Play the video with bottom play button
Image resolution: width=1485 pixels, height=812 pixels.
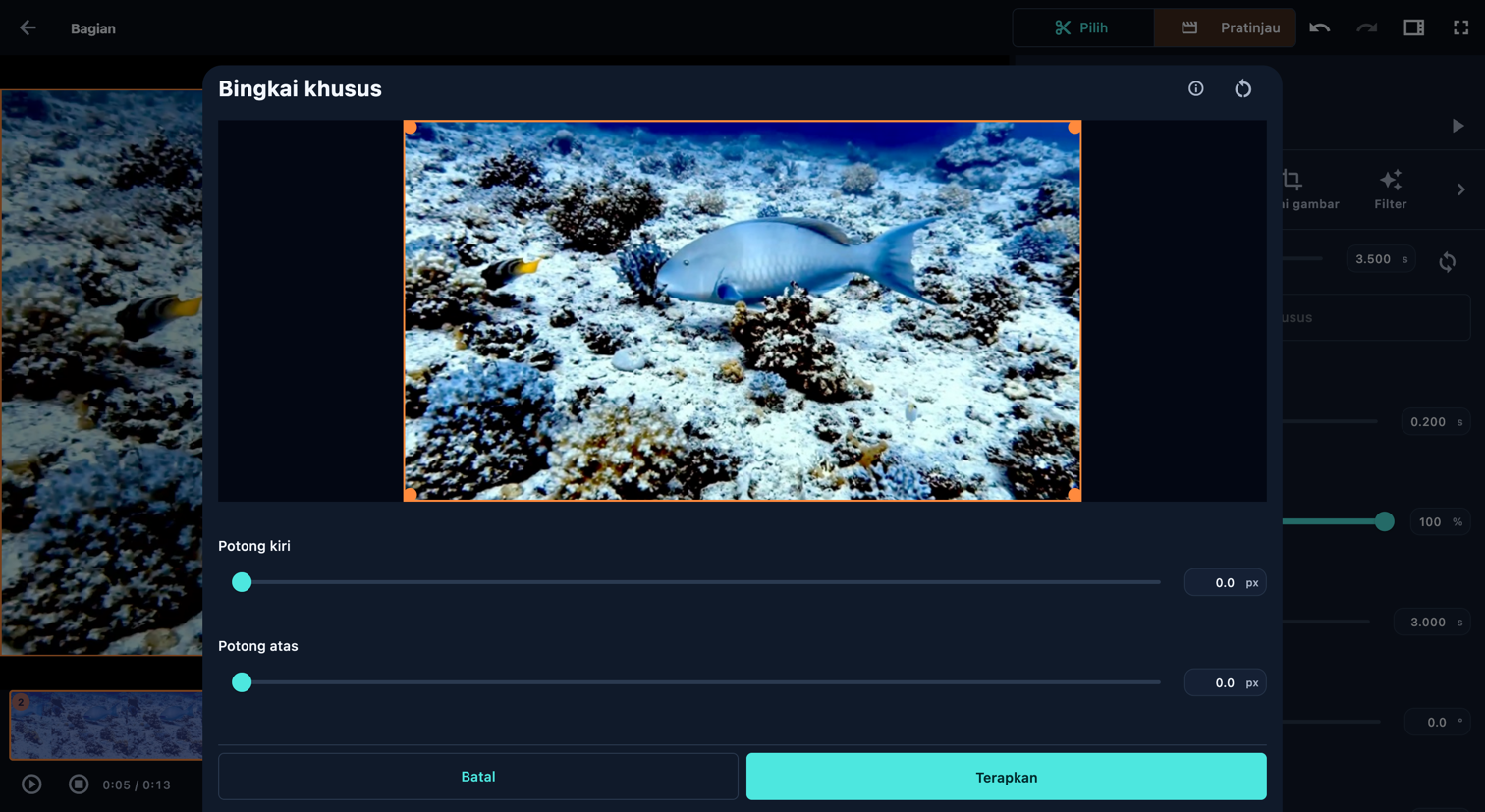point(31,785)
